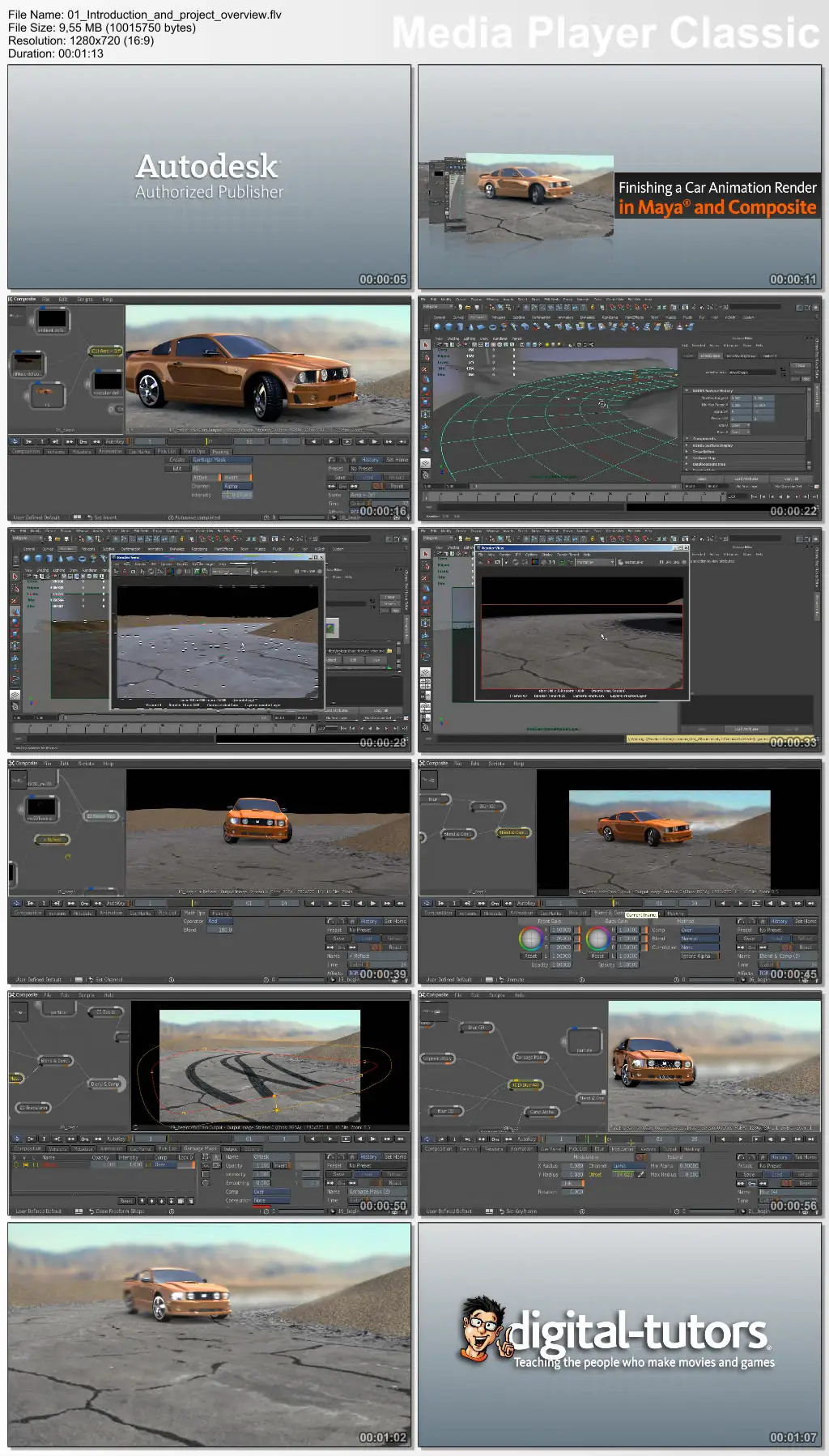Image resolution: width=829 pixels, height=1456 pixels.
Task: Toggle Ignore Alpha in 00:00:45 thumbnail
Action: (x=699, y=956)
